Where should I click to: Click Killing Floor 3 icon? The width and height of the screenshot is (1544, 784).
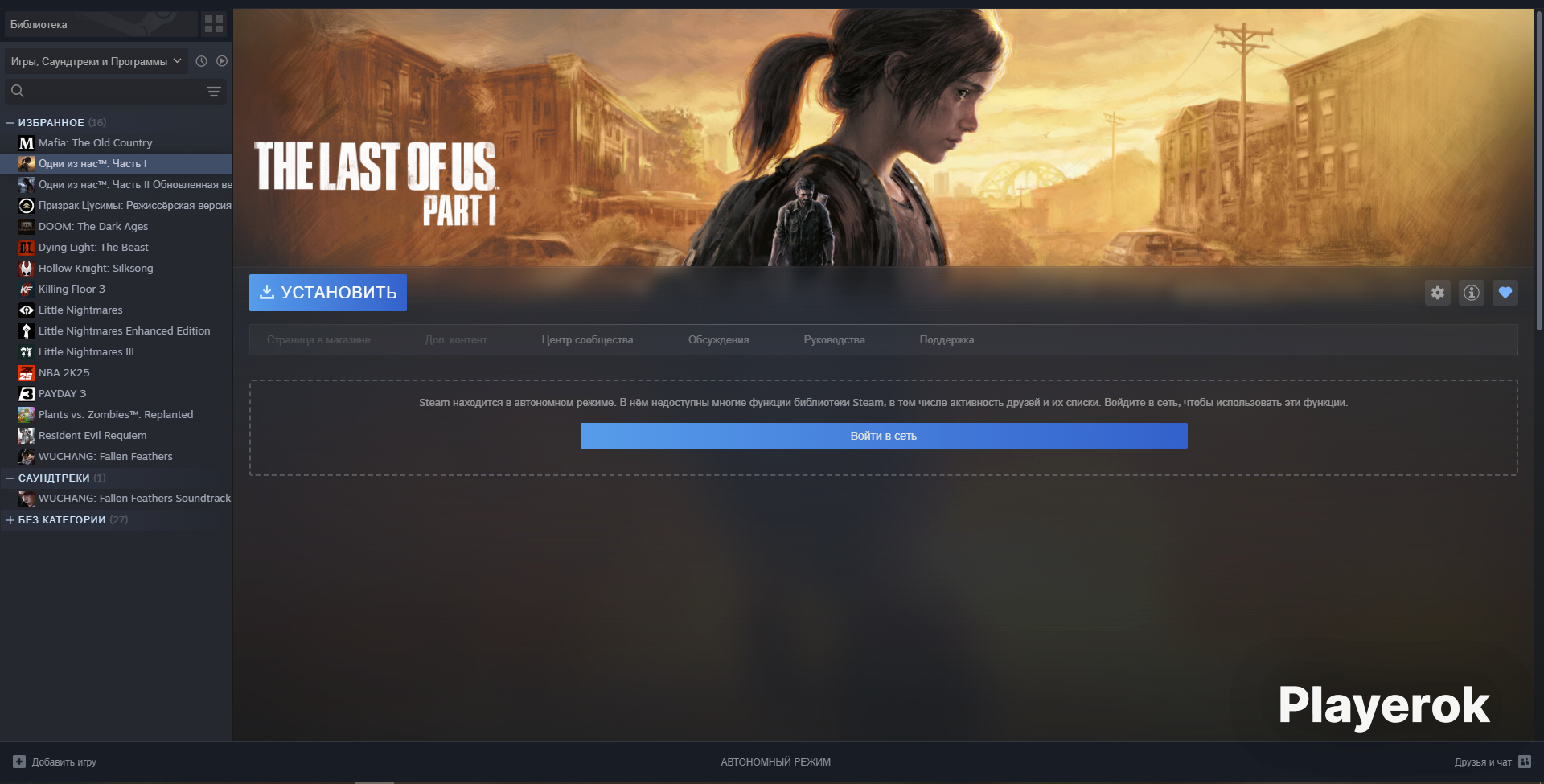coord(27,289)
